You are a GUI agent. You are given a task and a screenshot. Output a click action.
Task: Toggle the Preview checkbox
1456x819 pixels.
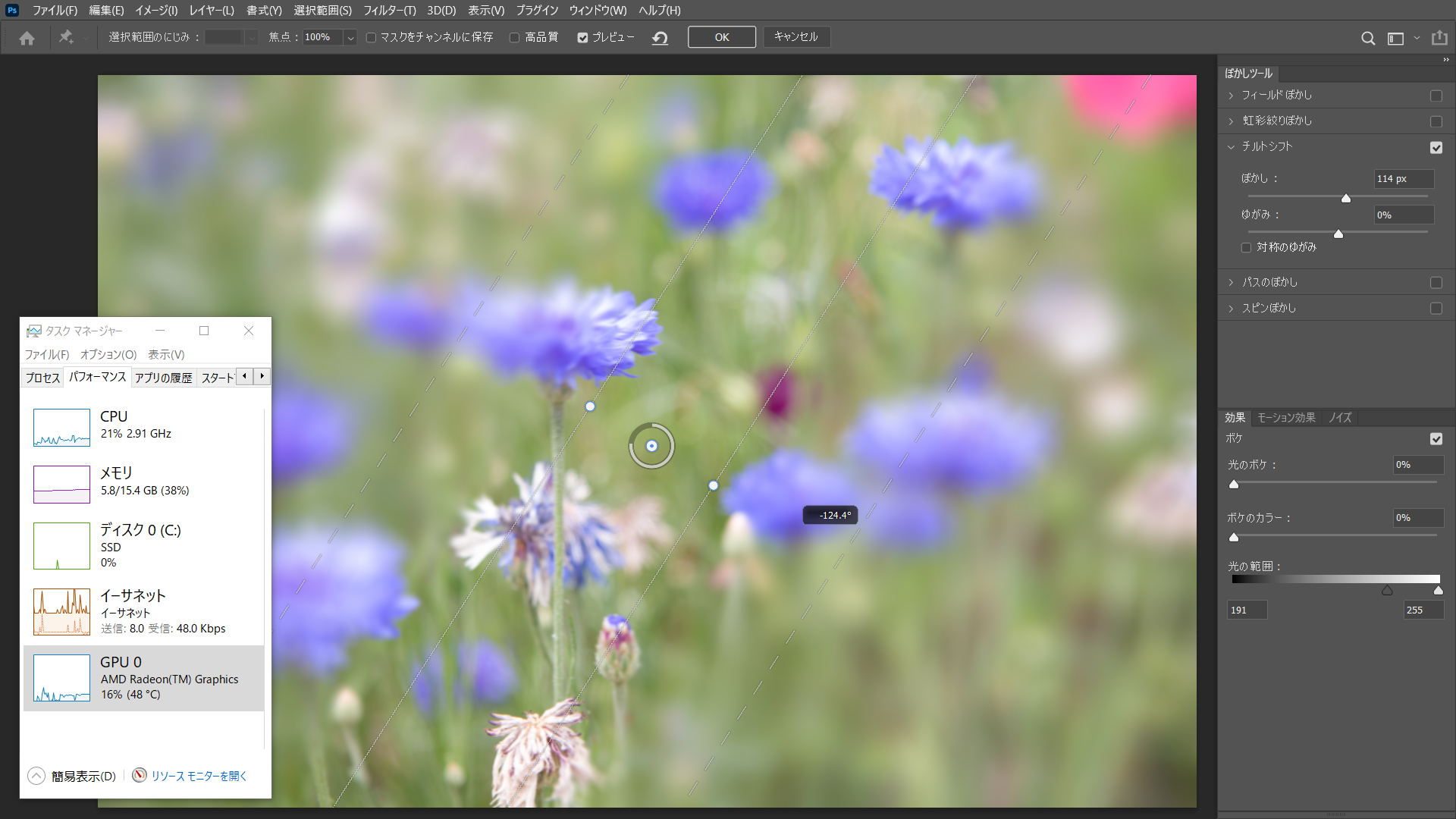coord(582,37)
